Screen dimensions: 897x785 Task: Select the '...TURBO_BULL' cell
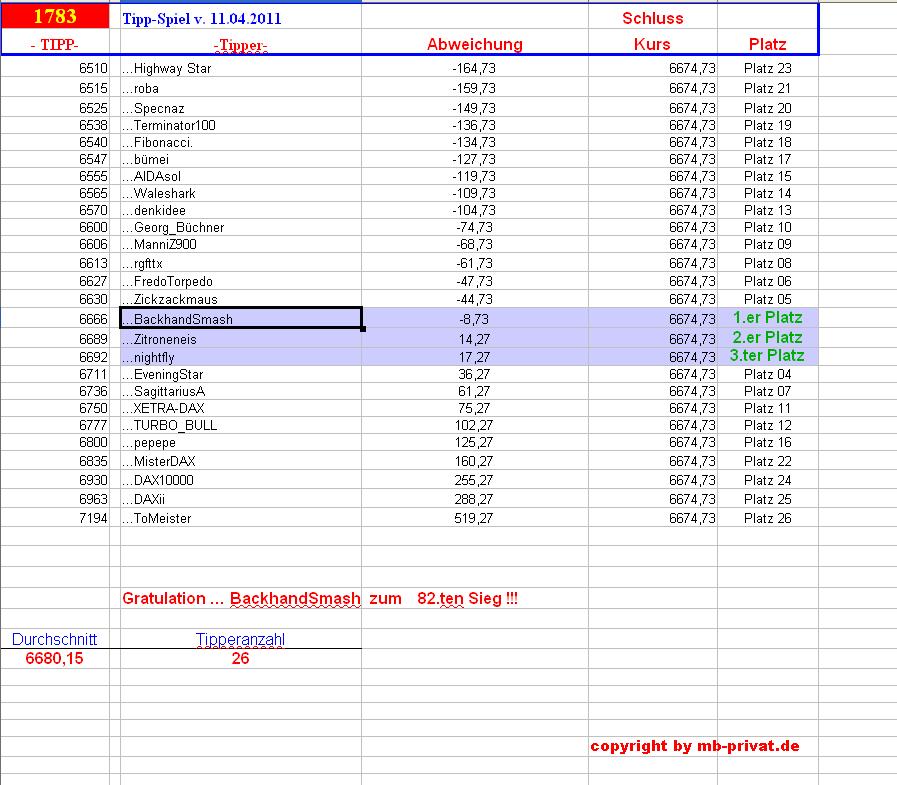click(241, 426)
